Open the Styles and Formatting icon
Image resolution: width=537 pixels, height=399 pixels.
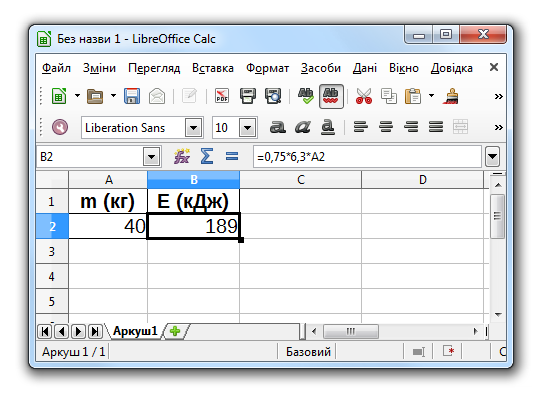60,127
